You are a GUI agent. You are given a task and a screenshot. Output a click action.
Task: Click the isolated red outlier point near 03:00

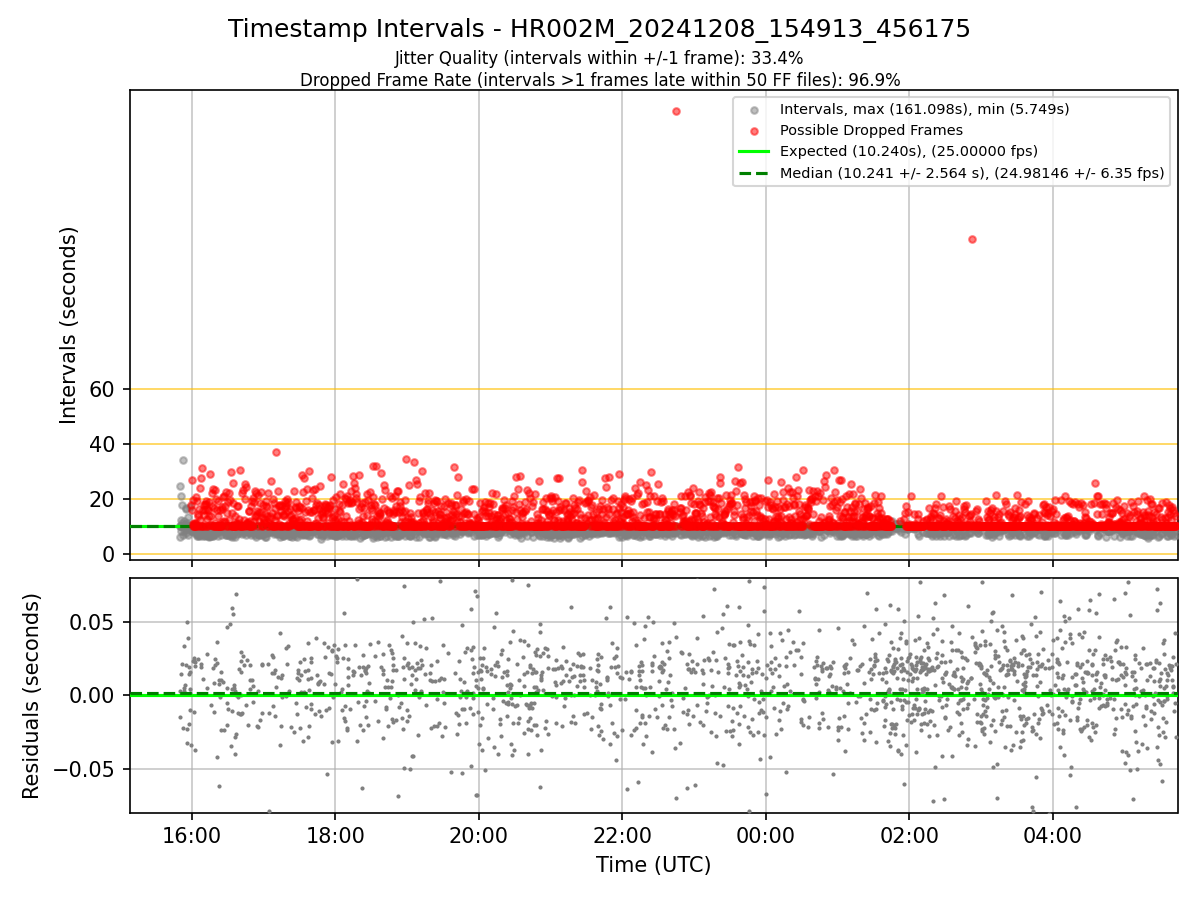972,239
